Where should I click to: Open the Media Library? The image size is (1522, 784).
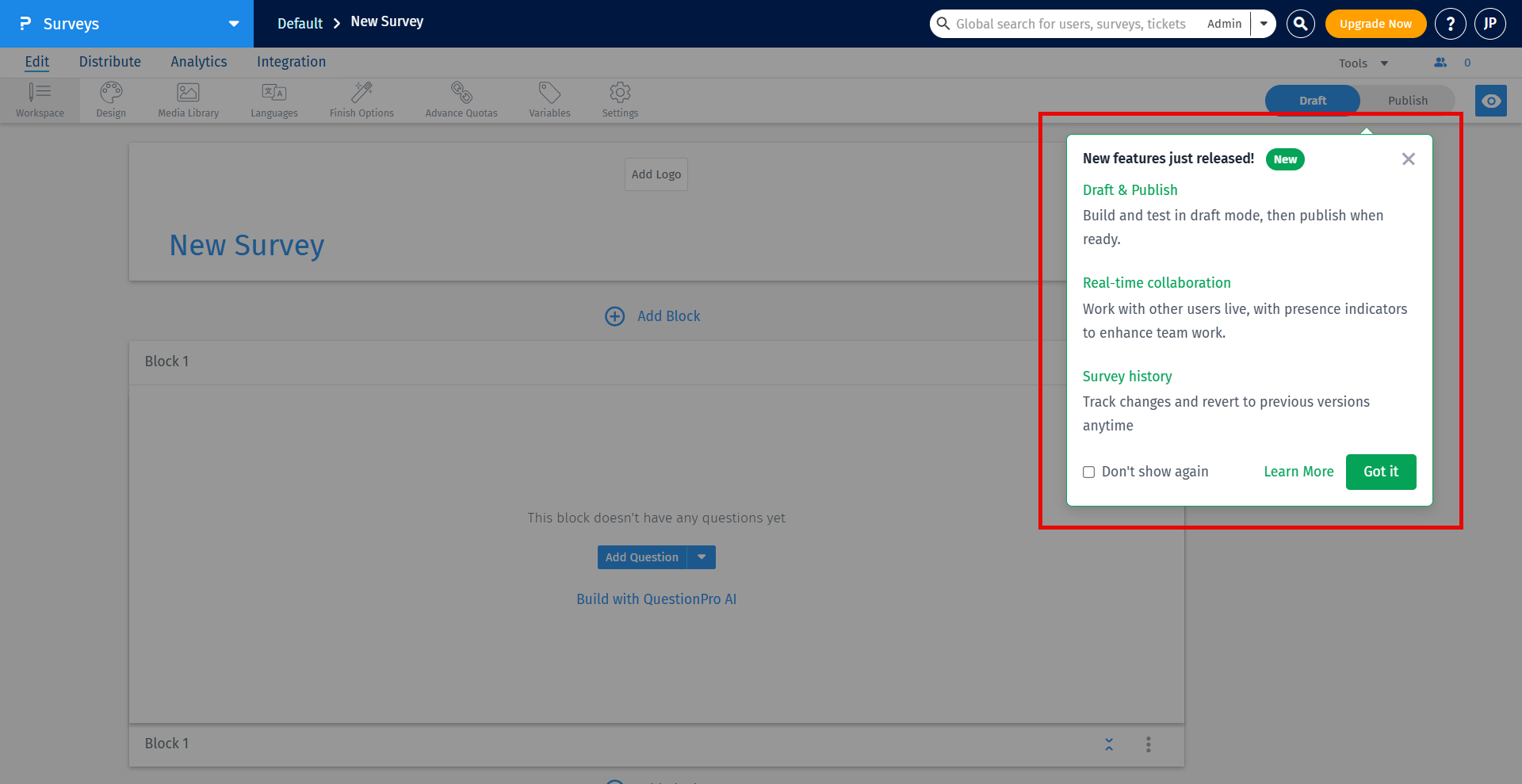coord(188,99)
